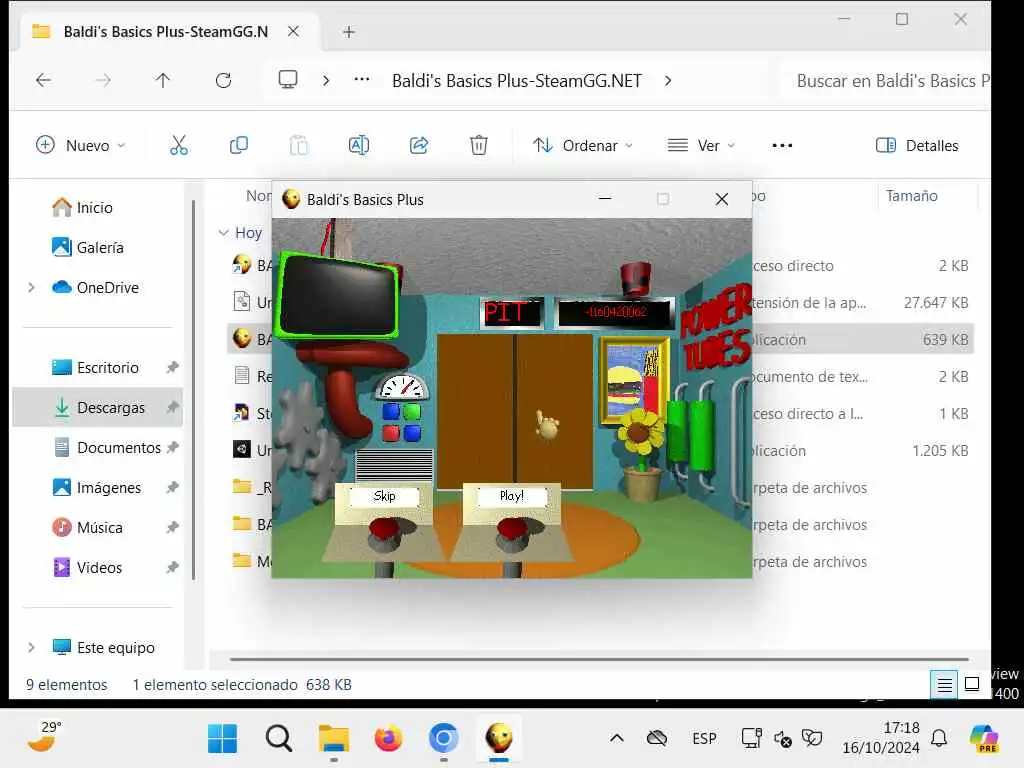Click the Delete trash icon in toolbar
The image size is (1024, 768).
[x=479, y=145]
